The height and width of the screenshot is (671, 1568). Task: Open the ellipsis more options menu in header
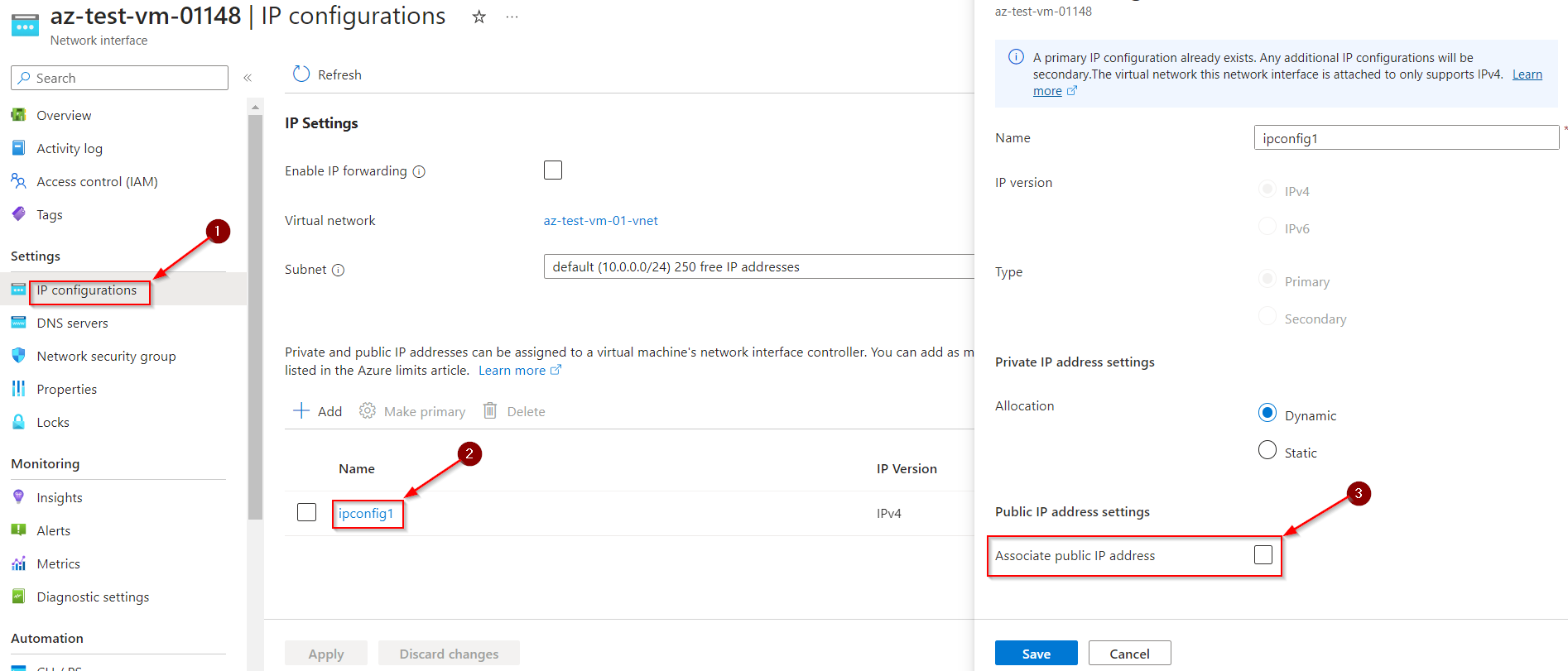coord(512,17)
